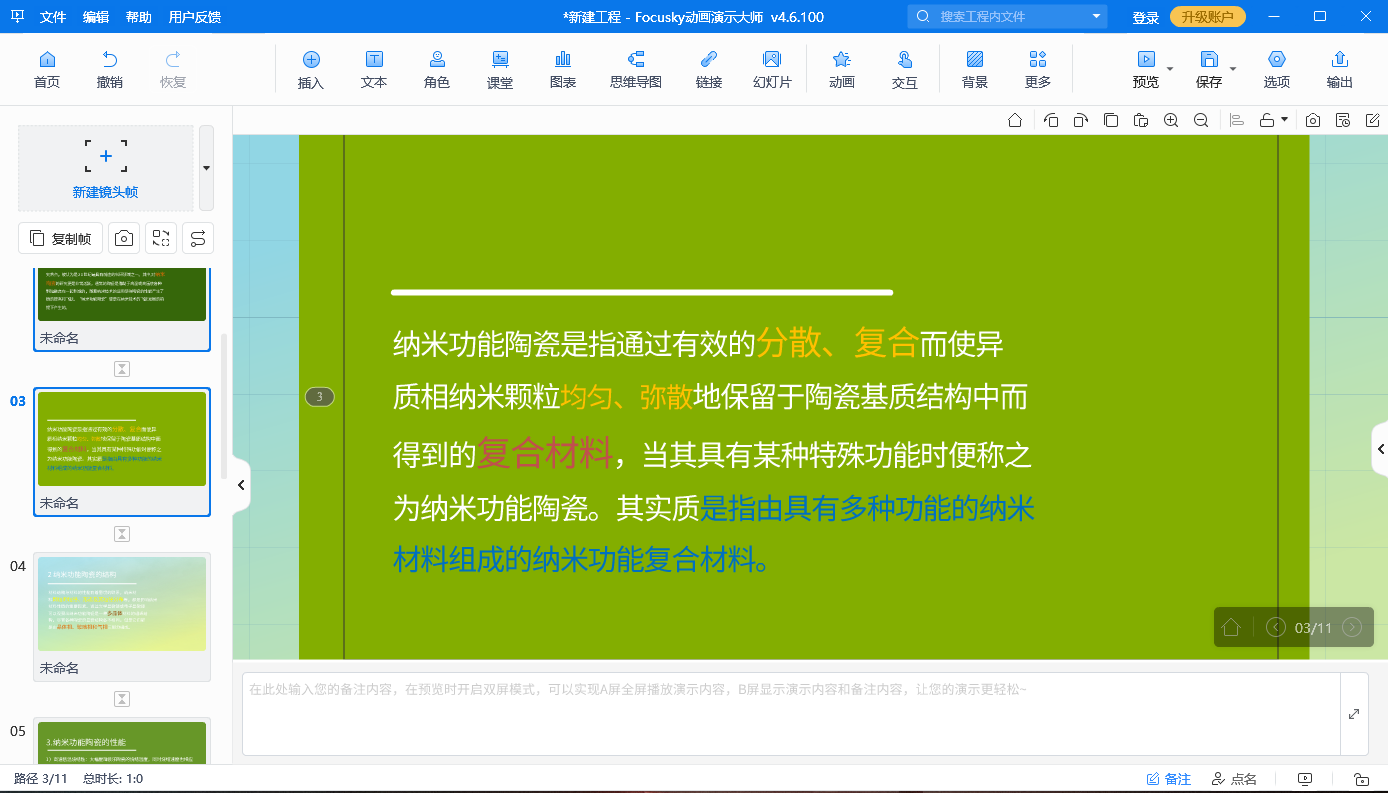Click the 恢复 redo icon

pyautogui.click(x=173, y=70)
